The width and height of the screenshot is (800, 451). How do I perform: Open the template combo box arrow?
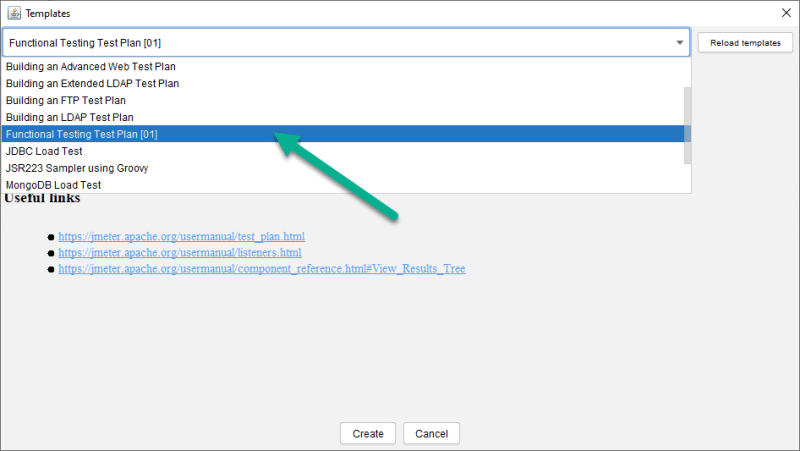pos(680,42)
